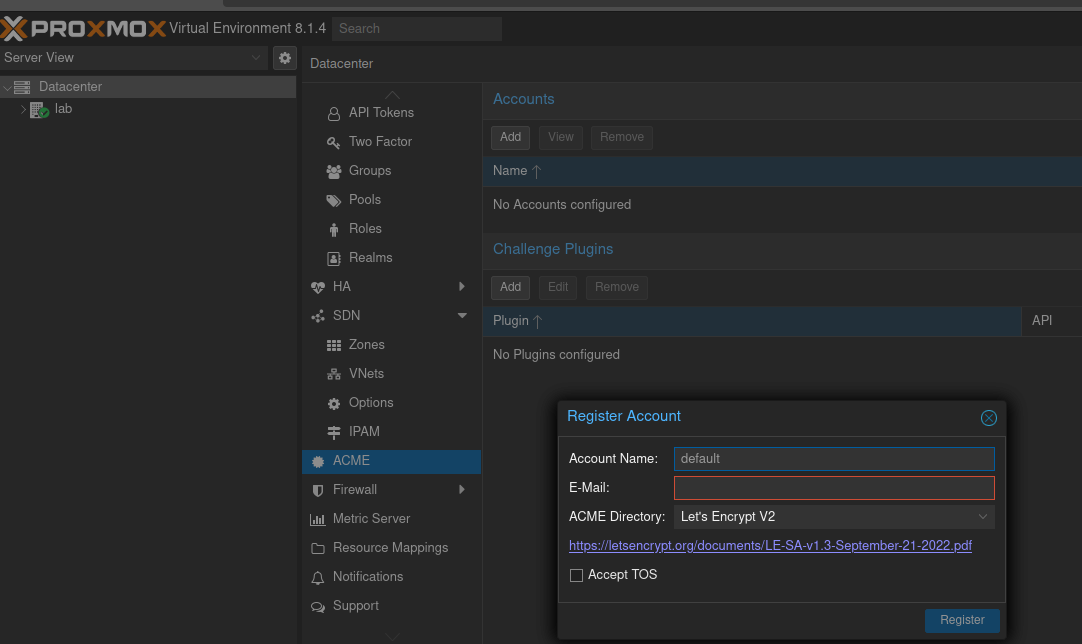Collapse the SDN submenu arrow
This screenshot has height=644, width=1082.
tap(462, 315)
